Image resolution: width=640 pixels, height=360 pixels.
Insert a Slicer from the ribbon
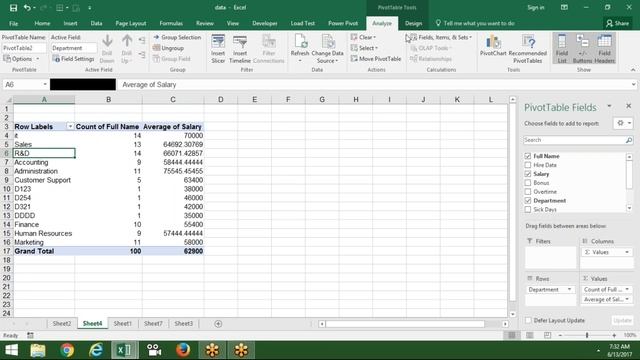[x=218, y=49]
